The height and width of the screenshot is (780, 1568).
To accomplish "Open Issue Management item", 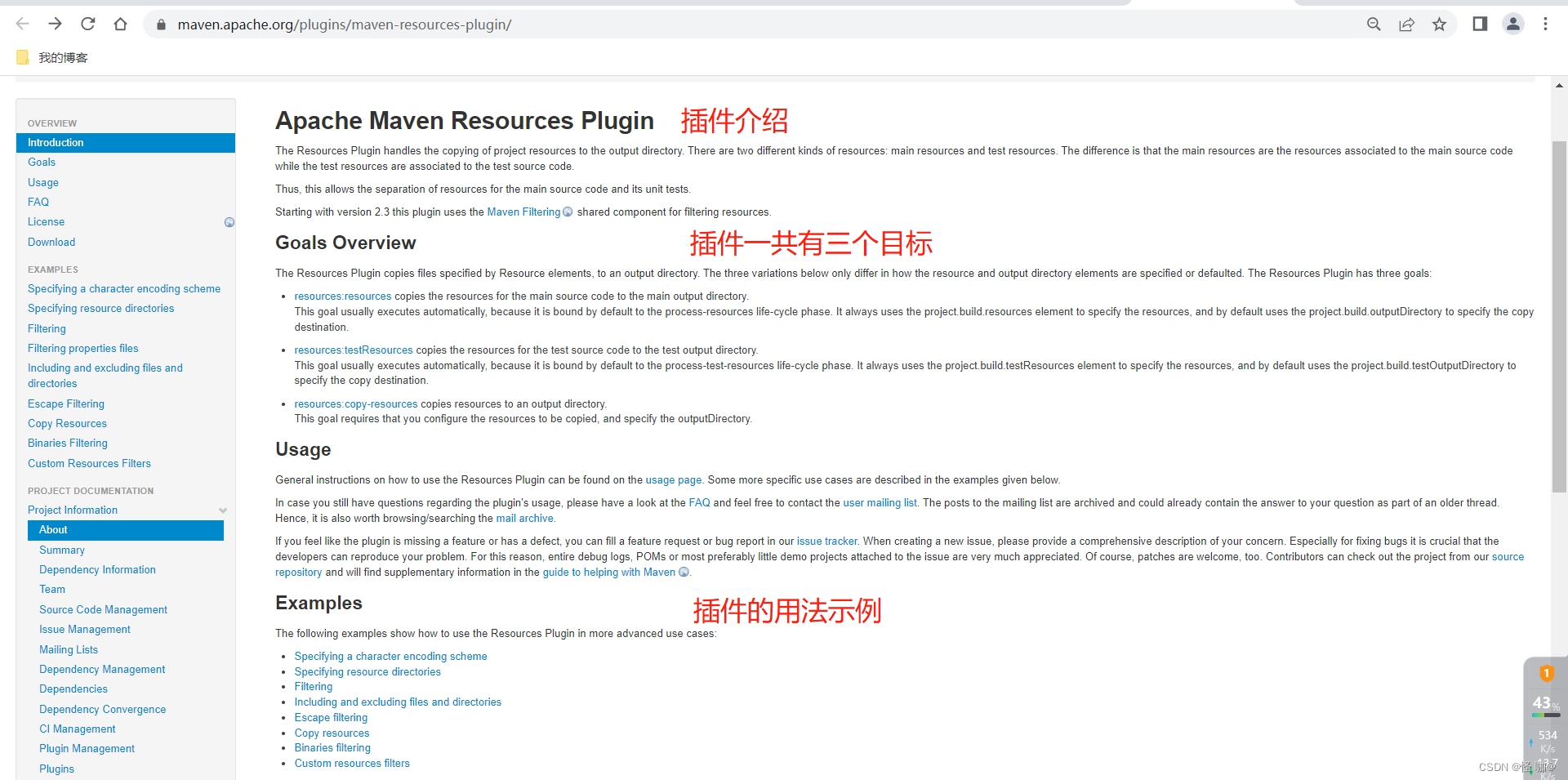I will click(x=85, y=630).
